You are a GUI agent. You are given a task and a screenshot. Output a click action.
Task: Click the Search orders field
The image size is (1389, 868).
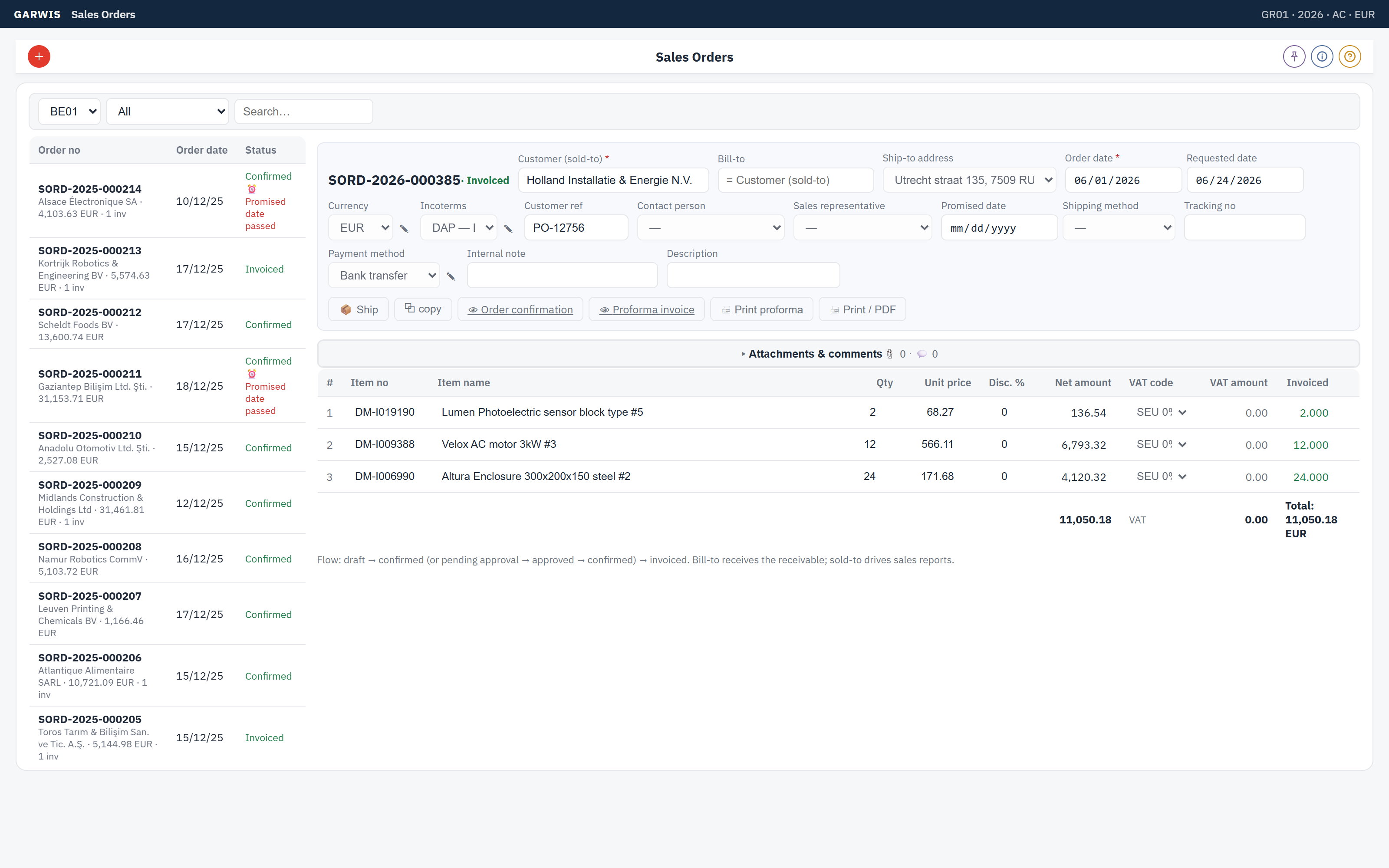tap(304, 112)
